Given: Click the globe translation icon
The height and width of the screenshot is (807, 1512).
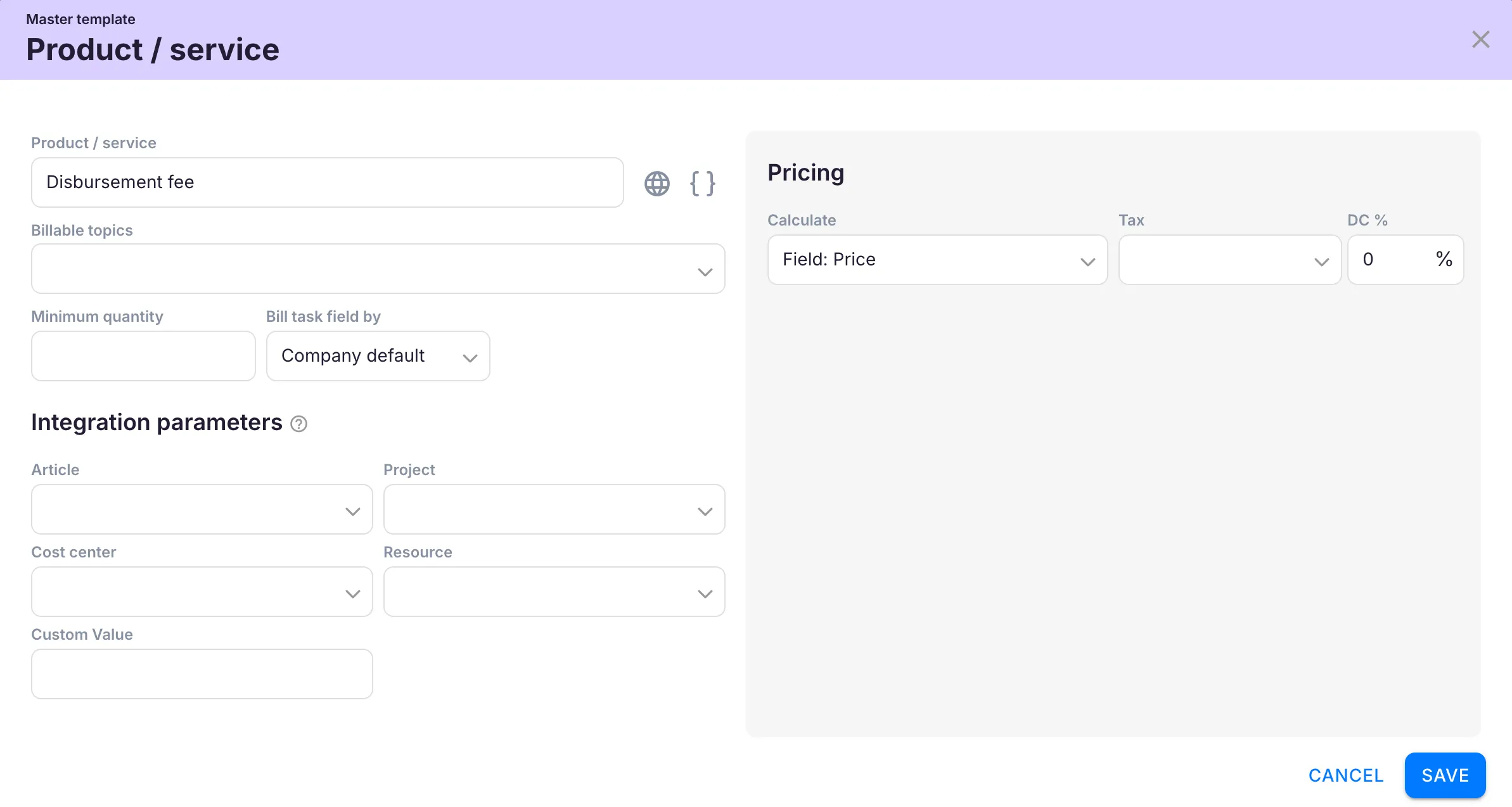Looking at the screenshot, I should pyautogui.click(x=657, y=184).
